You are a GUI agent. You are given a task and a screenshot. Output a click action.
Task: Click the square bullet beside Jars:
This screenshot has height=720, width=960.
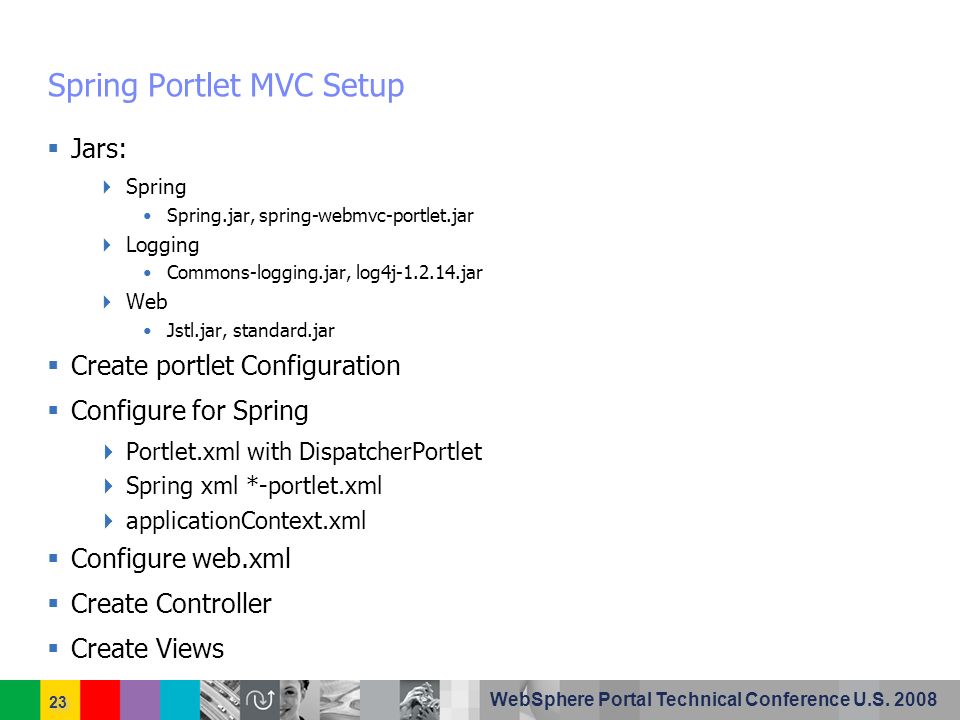[53, 148]
